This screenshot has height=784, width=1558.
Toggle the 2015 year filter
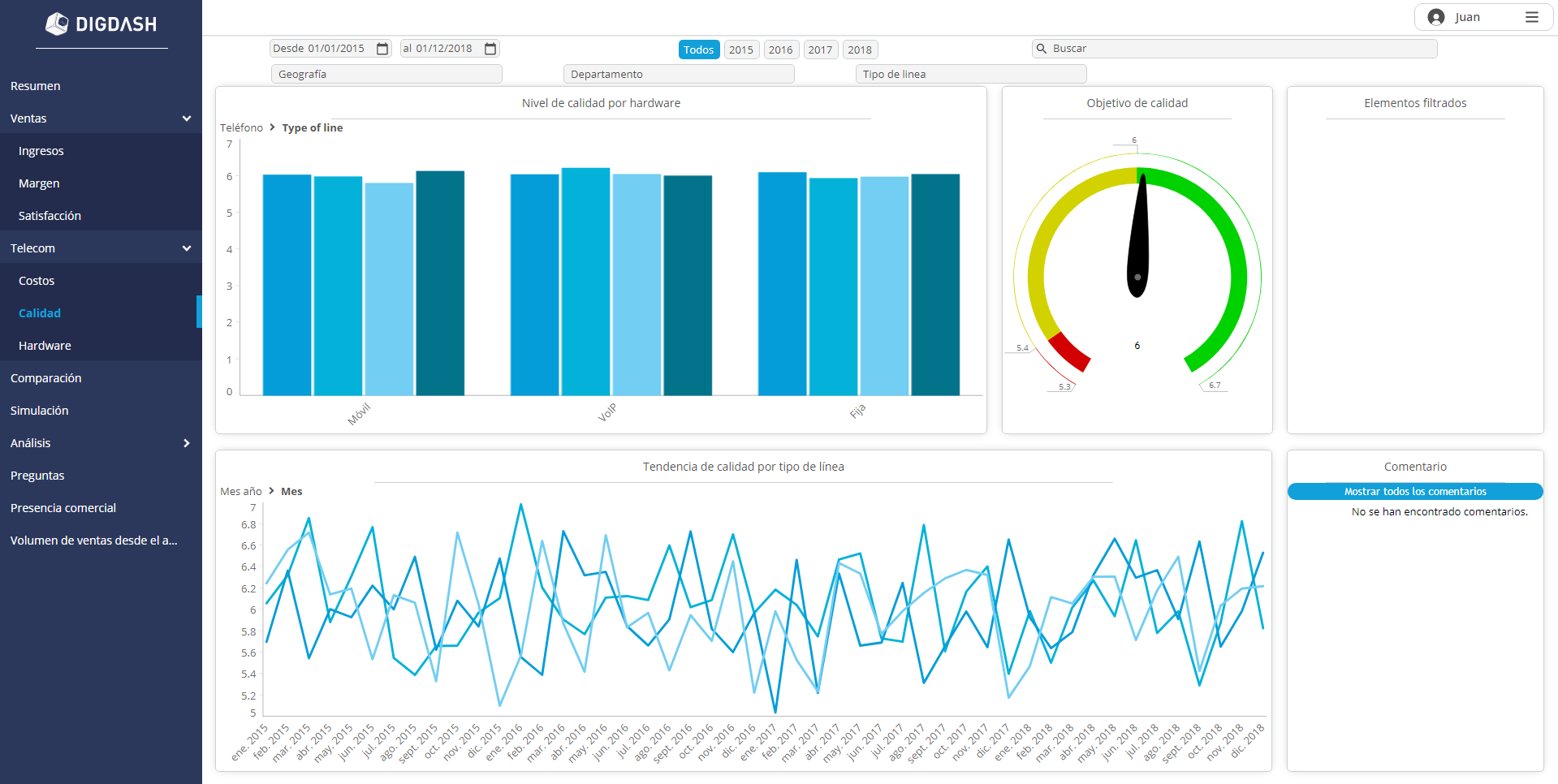pyautogui.click(x=741, y=50)
